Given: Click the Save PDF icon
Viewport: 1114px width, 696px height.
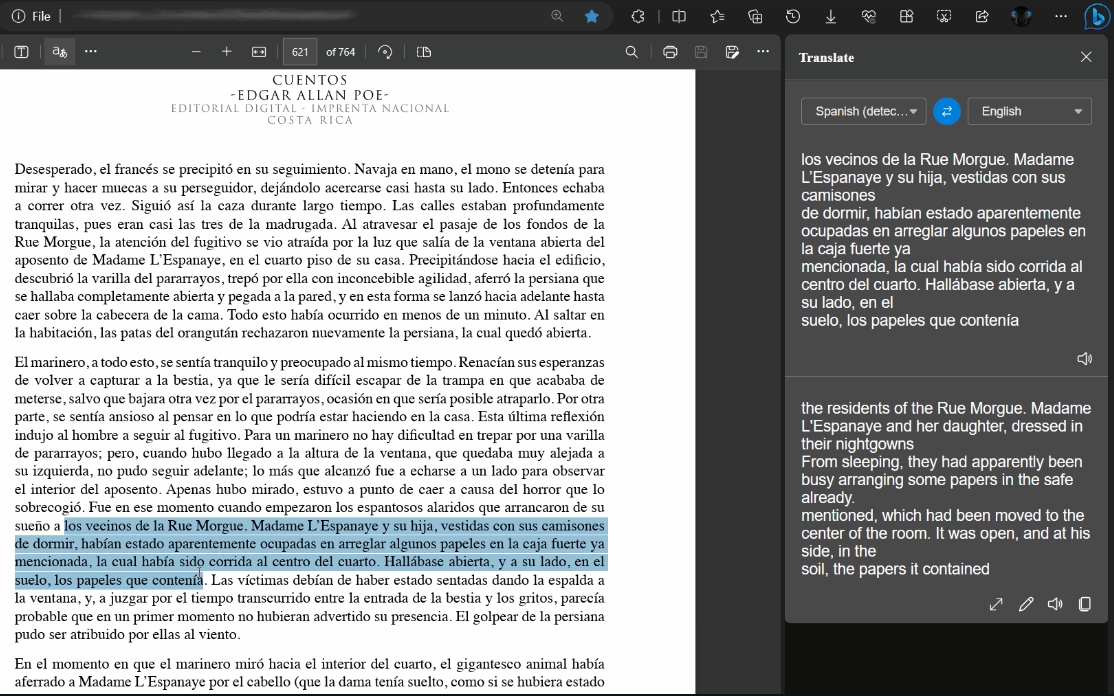Looking at the screenshot, I should [701, 52].
